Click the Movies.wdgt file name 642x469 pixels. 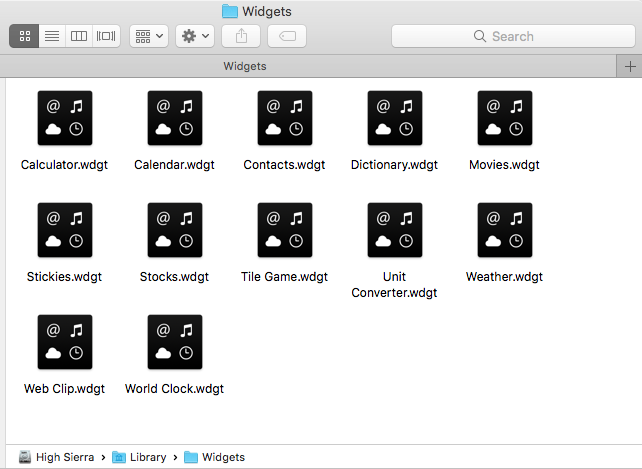click(504, 165)
